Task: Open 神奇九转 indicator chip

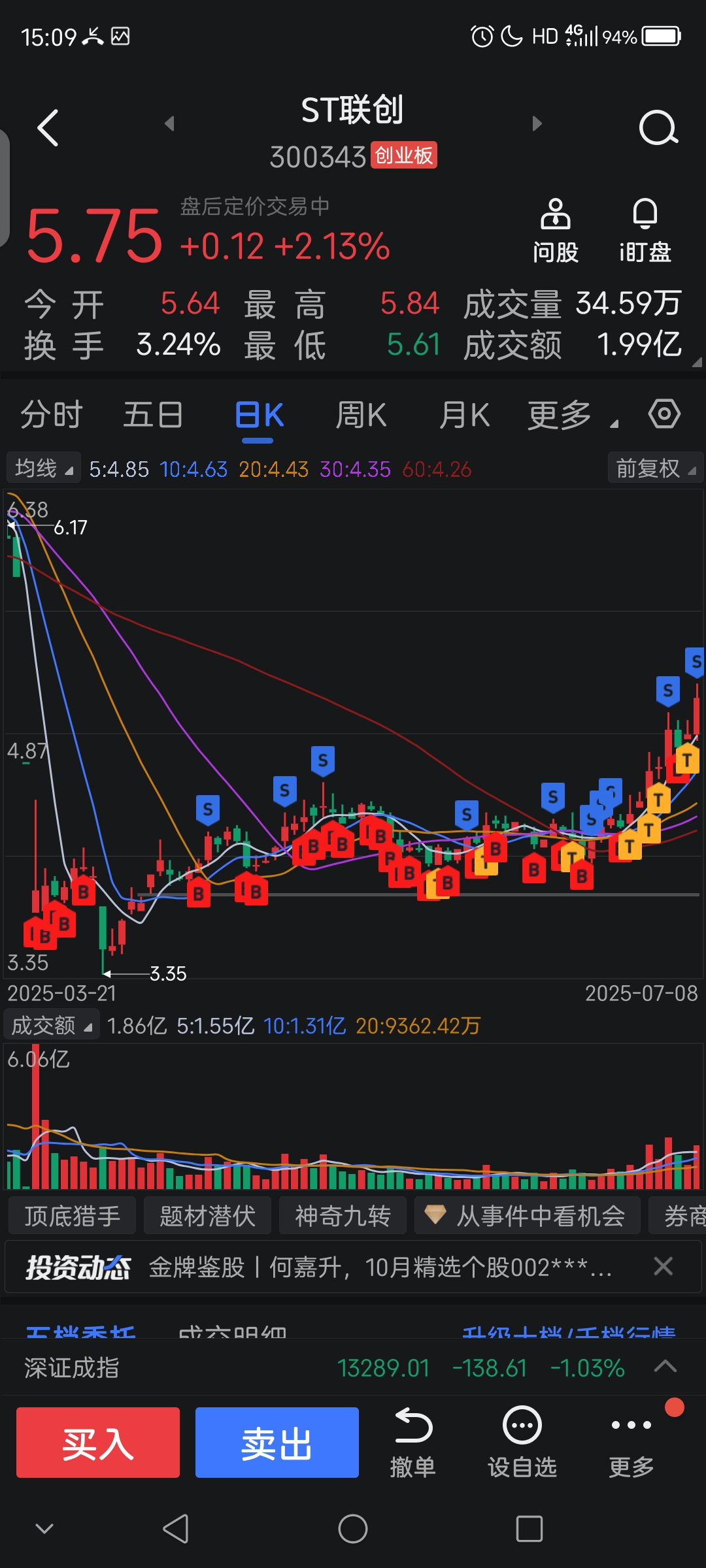Action: pyautogui.click(x=343, y=1216)
